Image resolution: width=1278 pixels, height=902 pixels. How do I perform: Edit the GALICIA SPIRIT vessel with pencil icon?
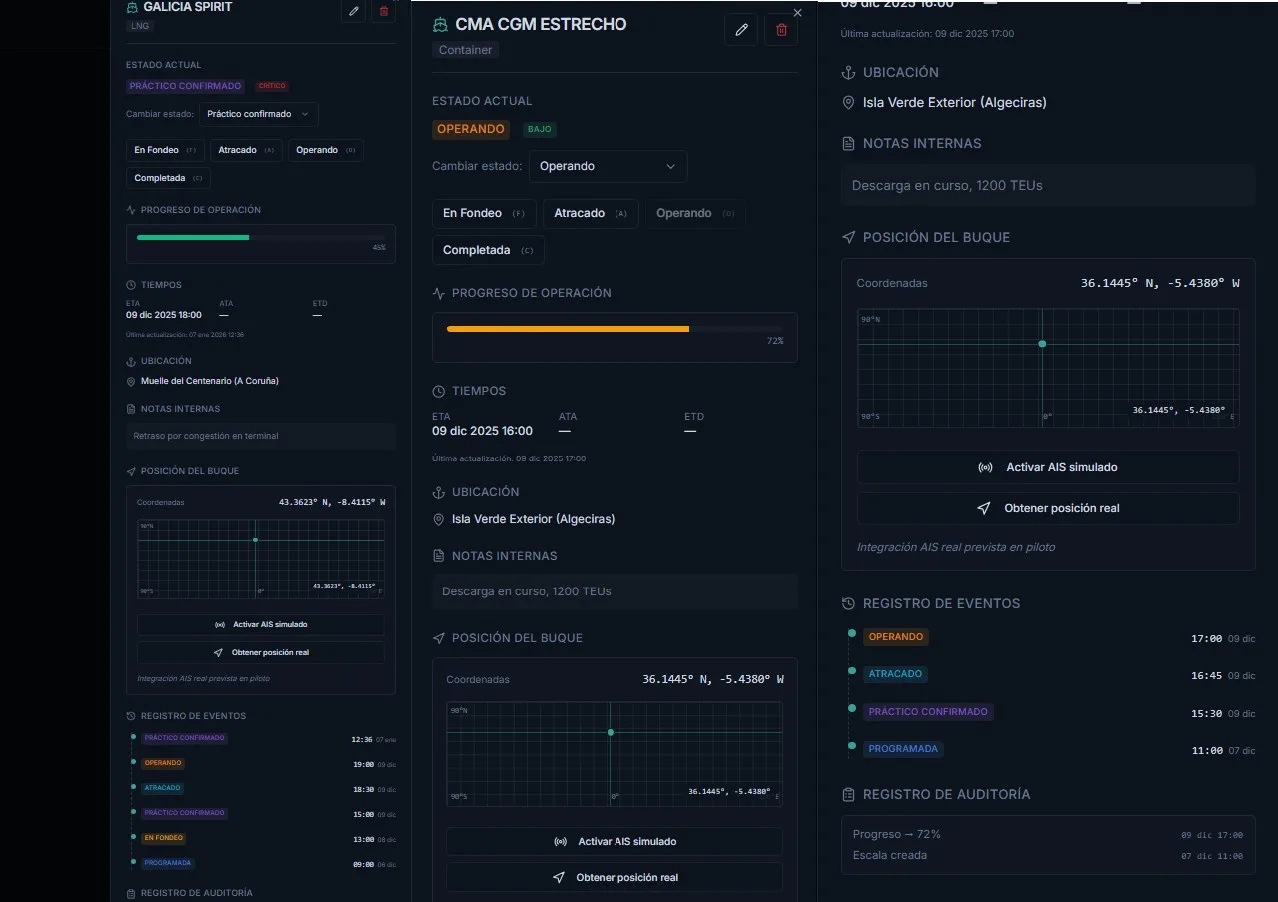[x=353, y=11]
